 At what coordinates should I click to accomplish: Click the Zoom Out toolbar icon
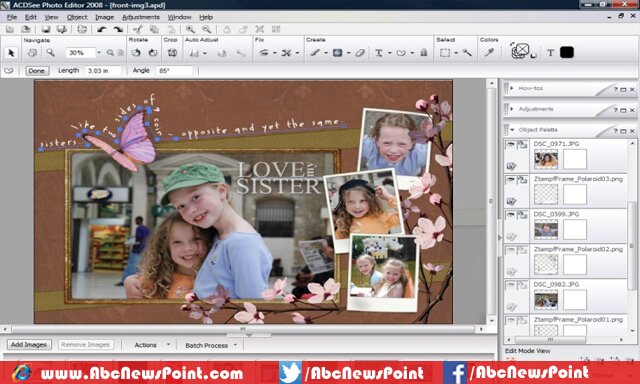[207, 29]
